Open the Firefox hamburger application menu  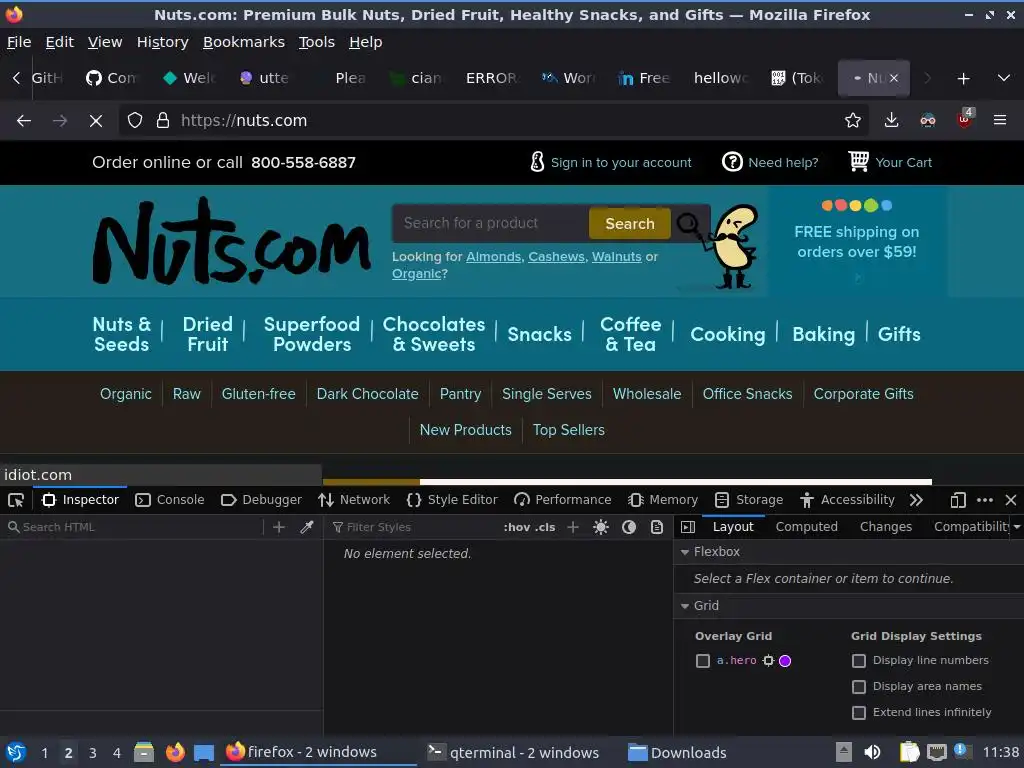click(x=1000, y=120)
